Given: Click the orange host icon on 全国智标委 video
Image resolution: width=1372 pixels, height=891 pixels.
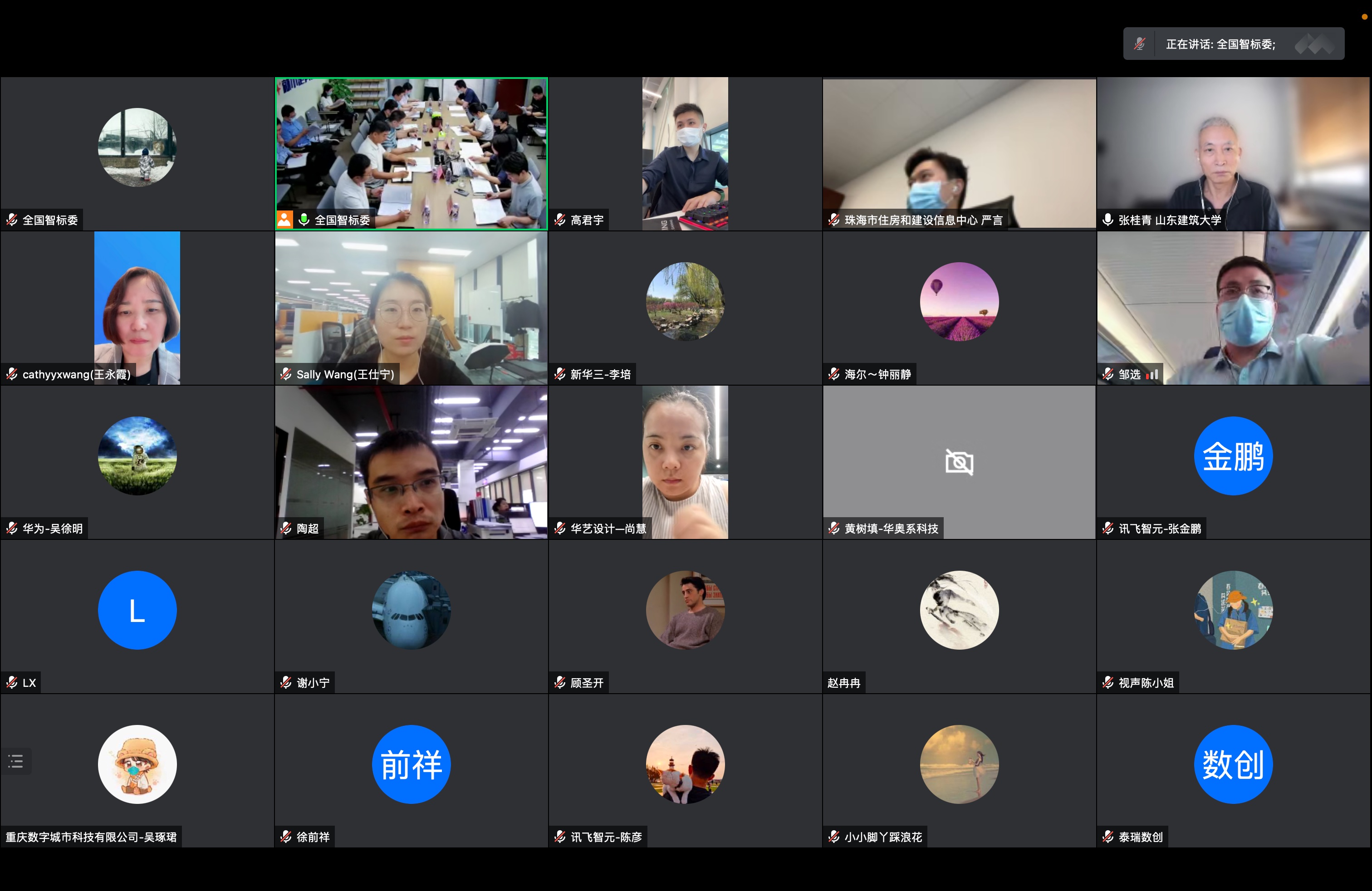Looking at the screenshot, I should click(284, 219).
